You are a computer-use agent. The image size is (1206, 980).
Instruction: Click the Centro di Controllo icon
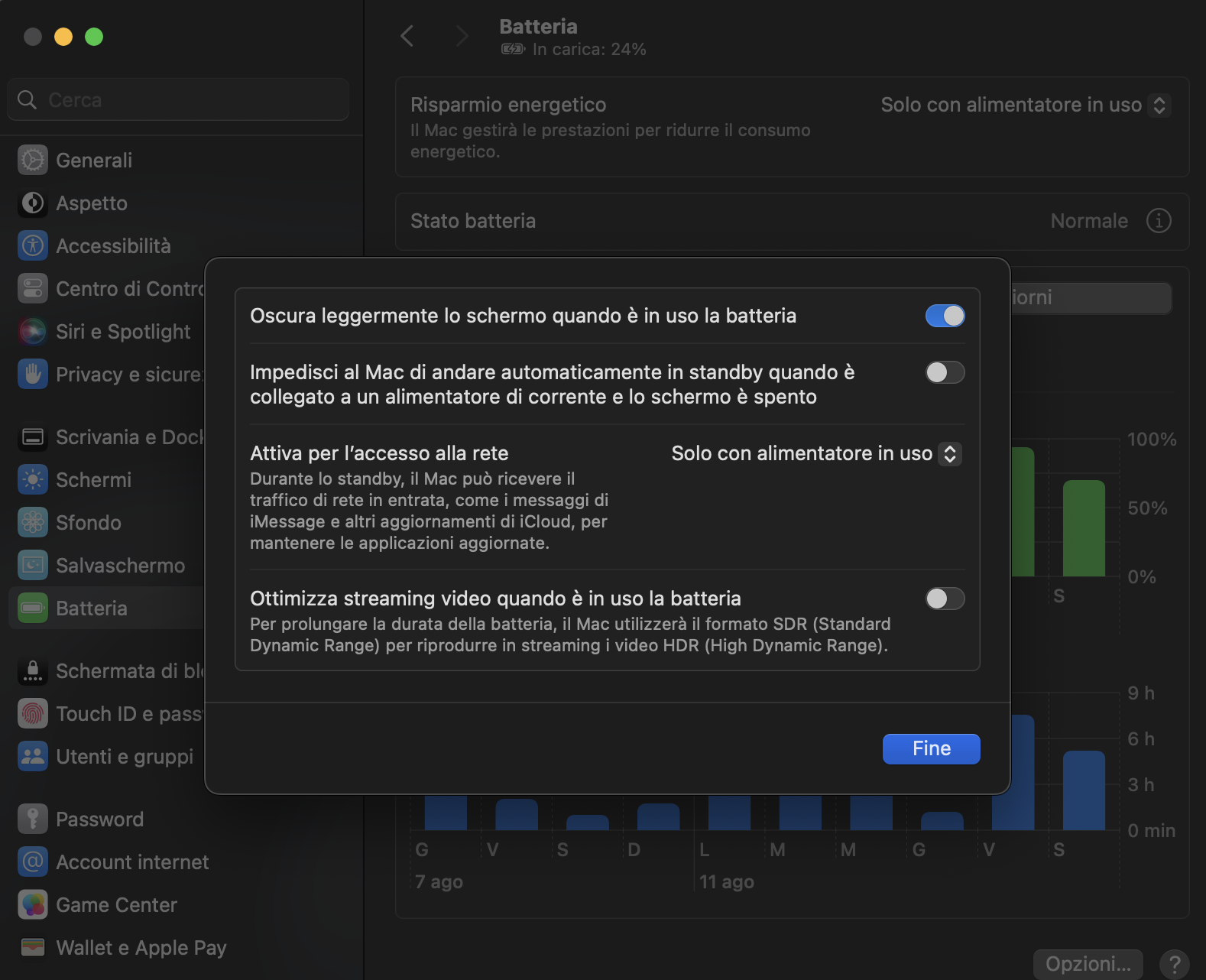click(32, 289)
